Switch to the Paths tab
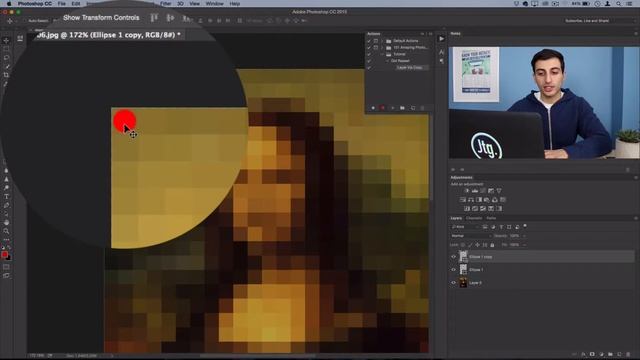Image resolution: width=640 pixels, height=360 pixels. (x=491, y=218)
